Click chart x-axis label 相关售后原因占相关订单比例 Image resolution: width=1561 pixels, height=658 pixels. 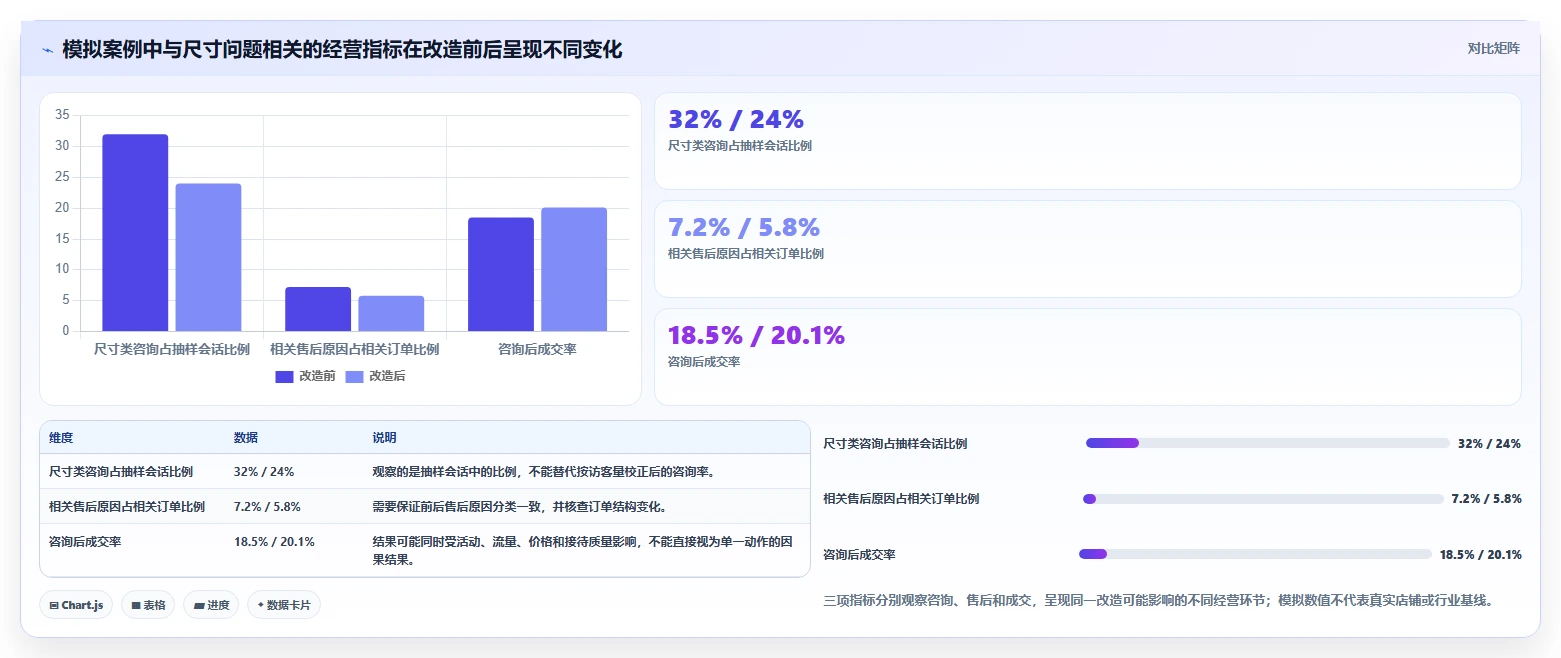pyautogui.click(x=355, y=349)
